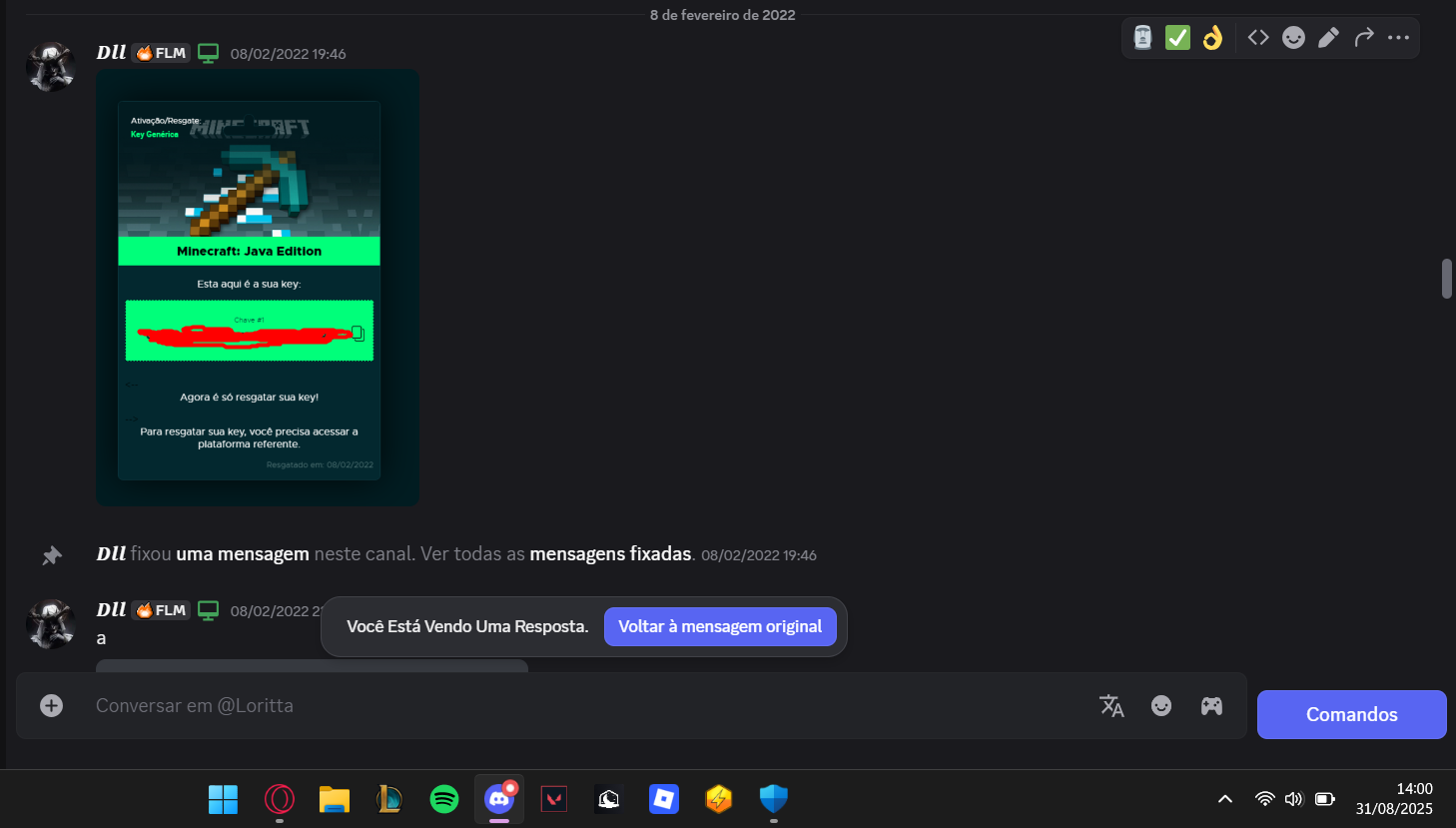This screenshot has height=828, width=1456.
Task: Forward the message with the arrow icon
Action: point(1364,38)
